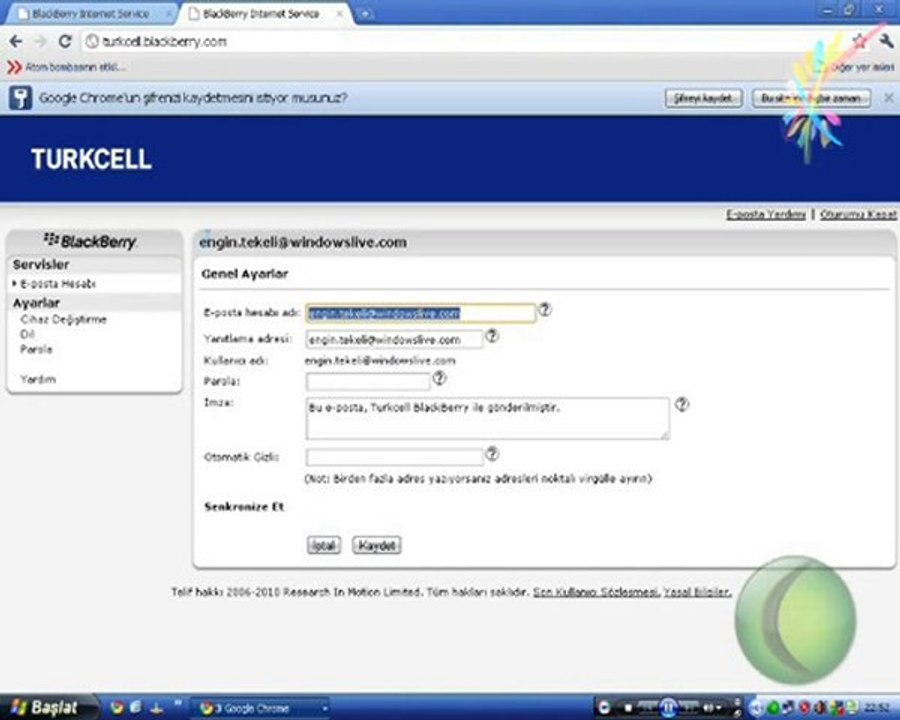Open Yardım in the sidebar

[x=38, y=379]
